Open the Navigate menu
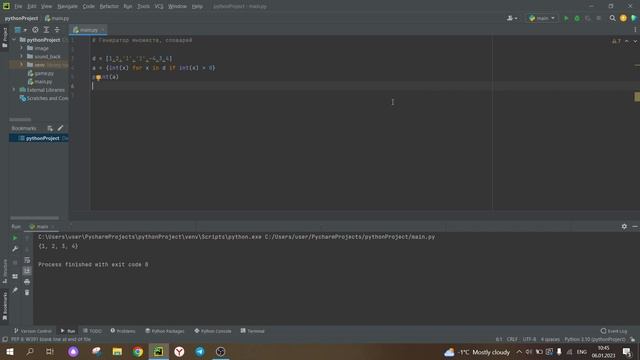The image size is (640, 360). [67, 7]
